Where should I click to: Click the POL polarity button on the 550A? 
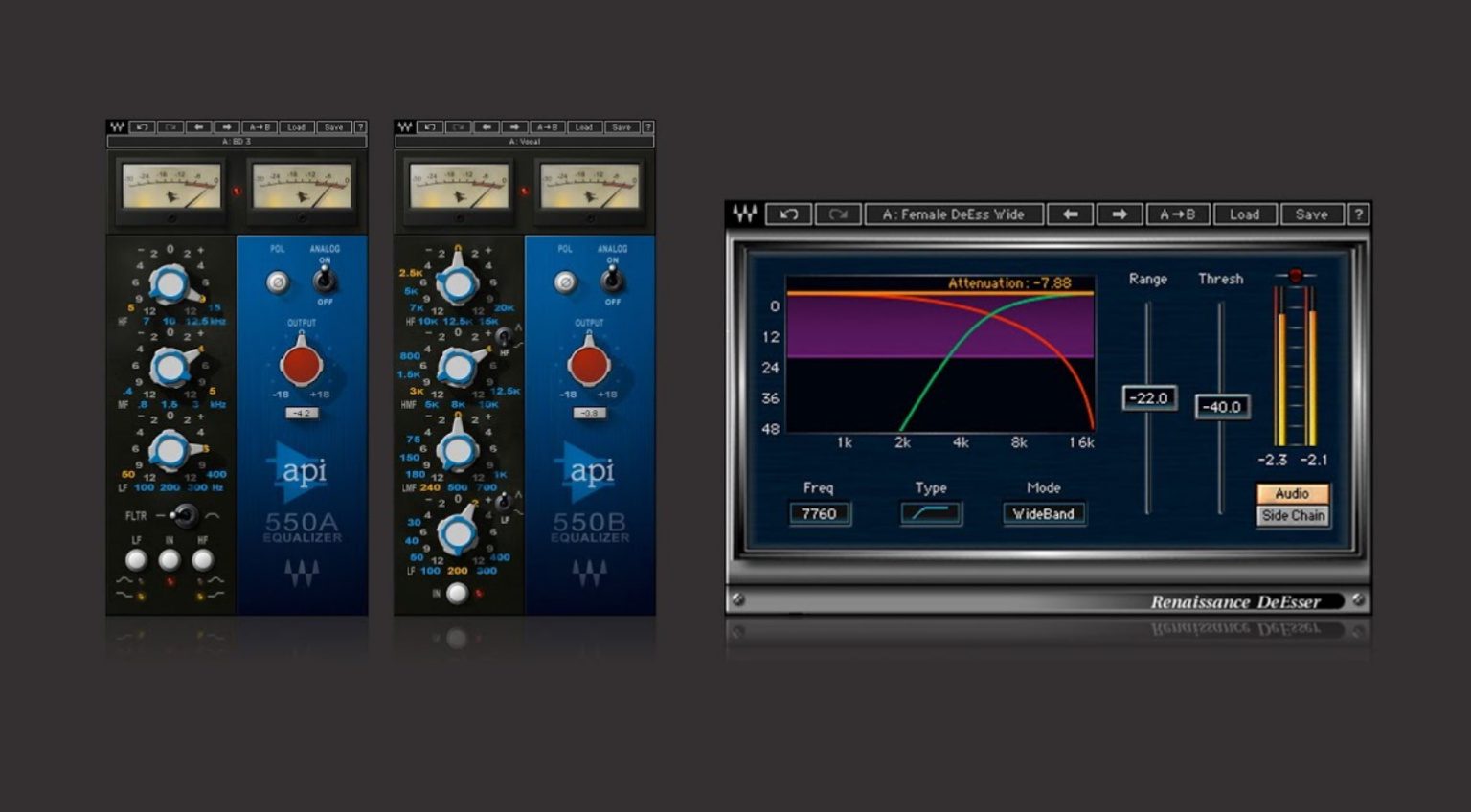coord(276,280)
